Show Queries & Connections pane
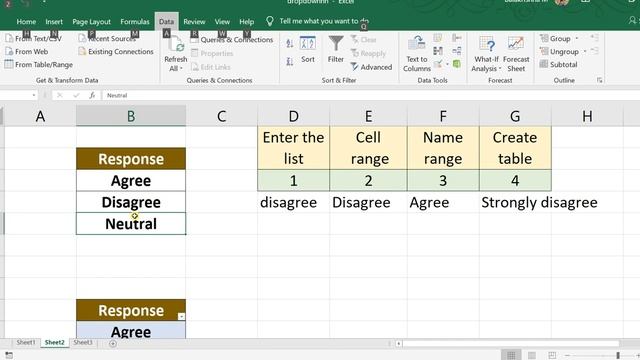This screenshot has height=360, width=640. tap(232, 40)
